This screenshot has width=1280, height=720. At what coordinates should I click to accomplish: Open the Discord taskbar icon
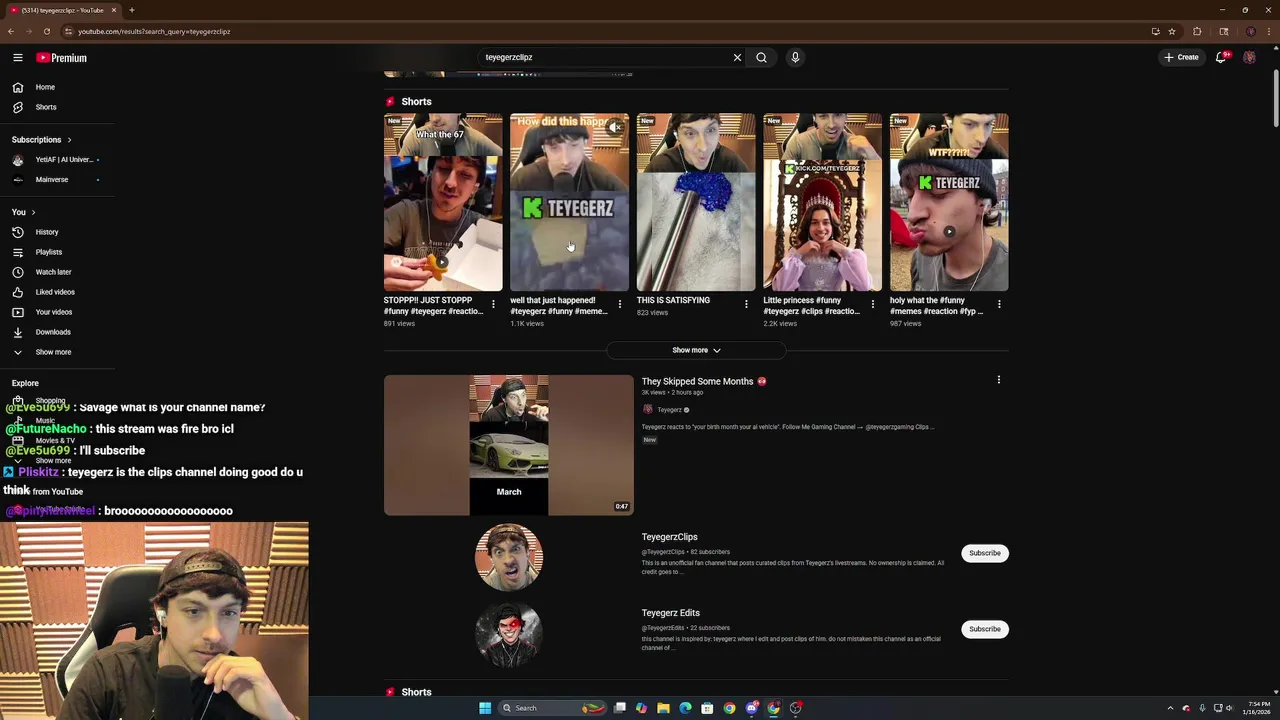752,708
